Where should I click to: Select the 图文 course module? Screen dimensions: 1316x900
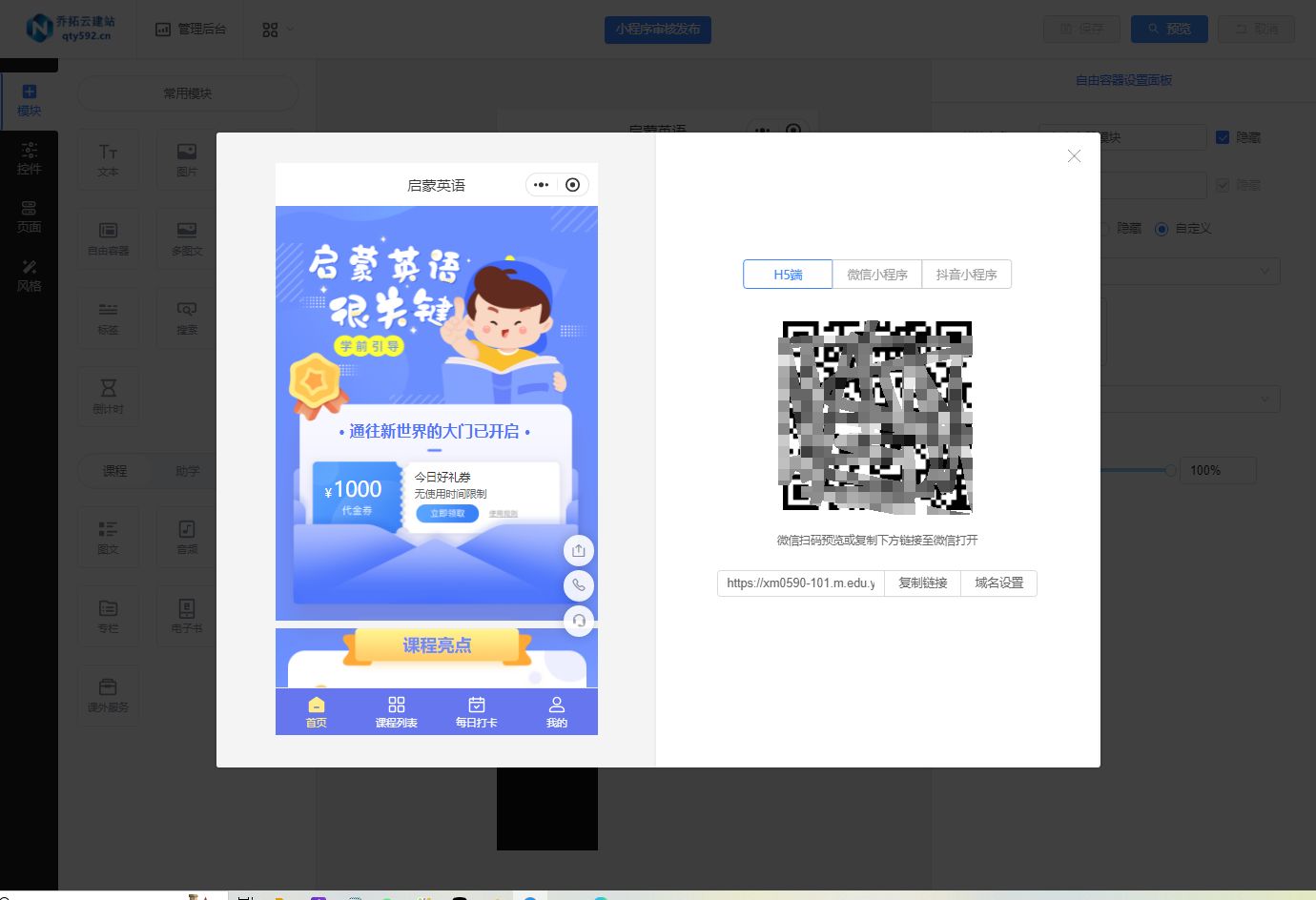pyautogui.click(x=108, y=538)
